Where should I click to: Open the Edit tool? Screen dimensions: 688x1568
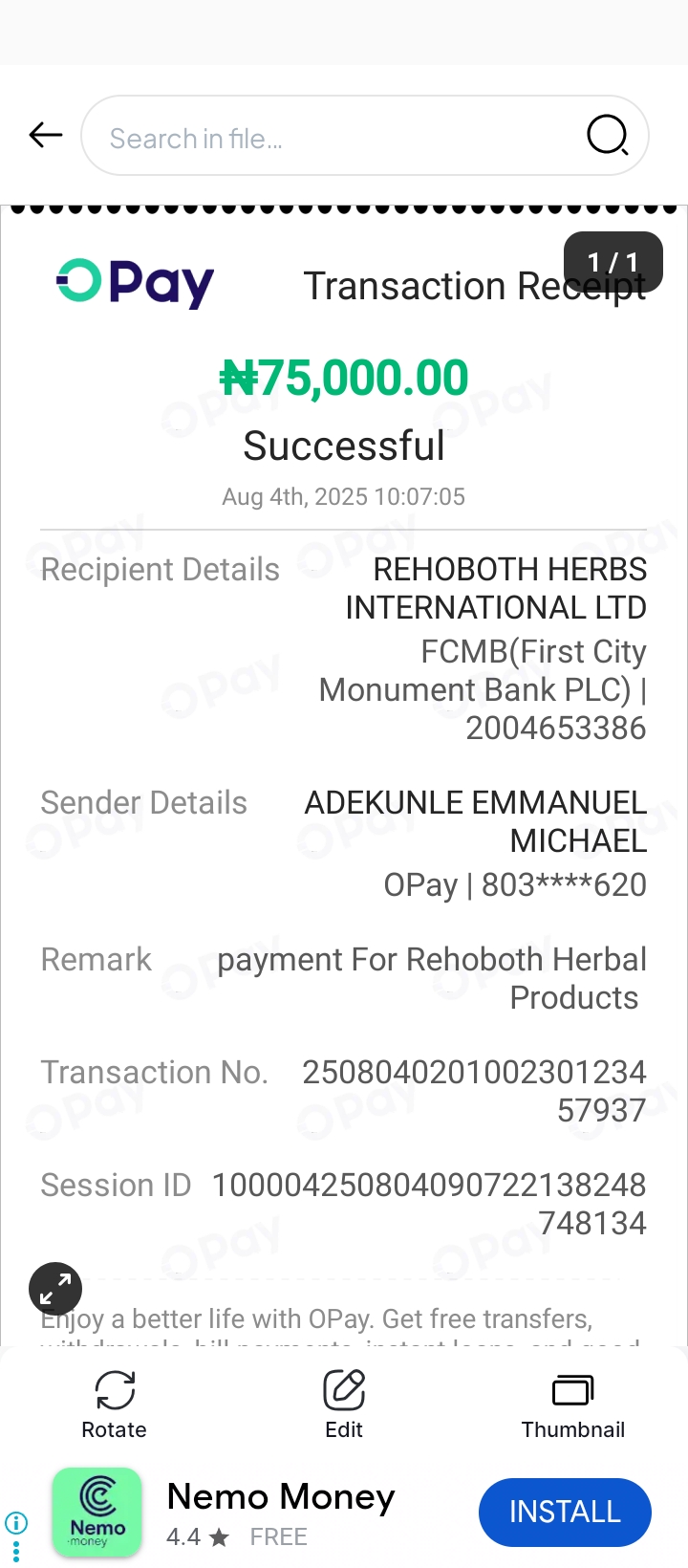(344, 1403)
